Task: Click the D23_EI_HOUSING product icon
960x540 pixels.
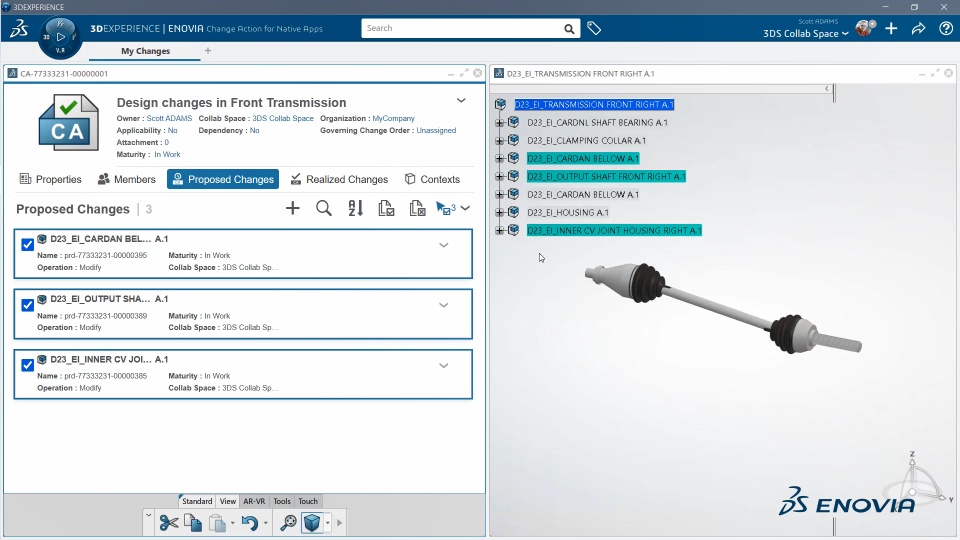Action: click(x=514, y=212)
